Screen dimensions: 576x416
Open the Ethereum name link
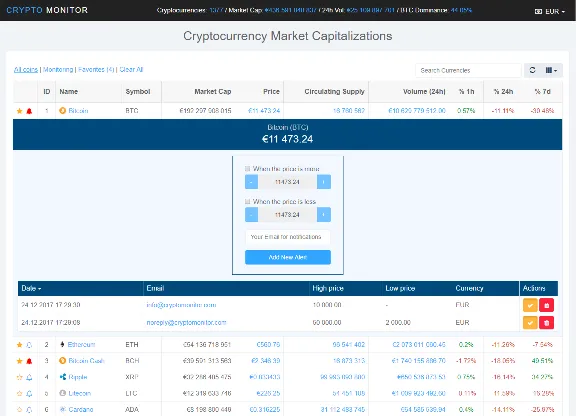82,344
